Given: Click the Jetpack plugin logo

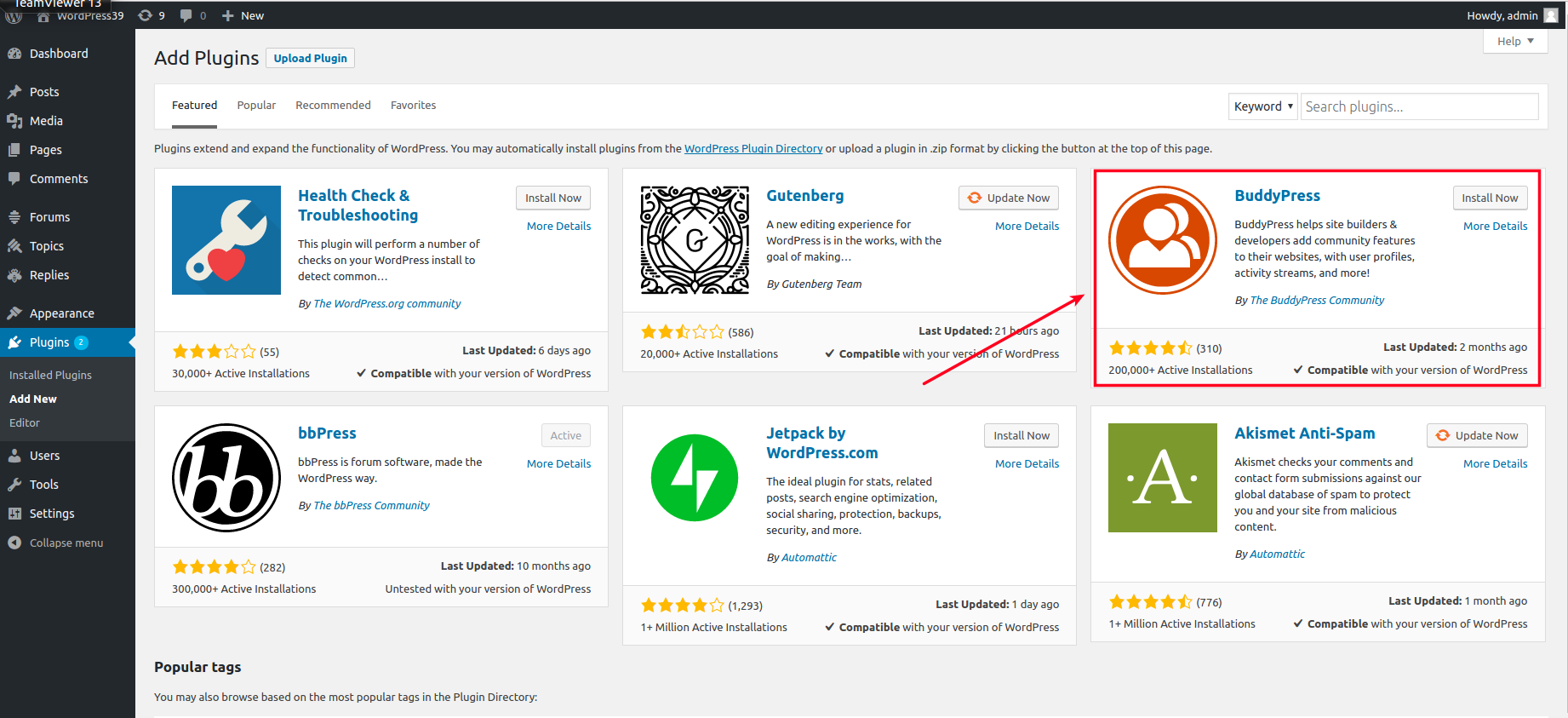Looking at the screenshot, I should (x=695, y=478).
